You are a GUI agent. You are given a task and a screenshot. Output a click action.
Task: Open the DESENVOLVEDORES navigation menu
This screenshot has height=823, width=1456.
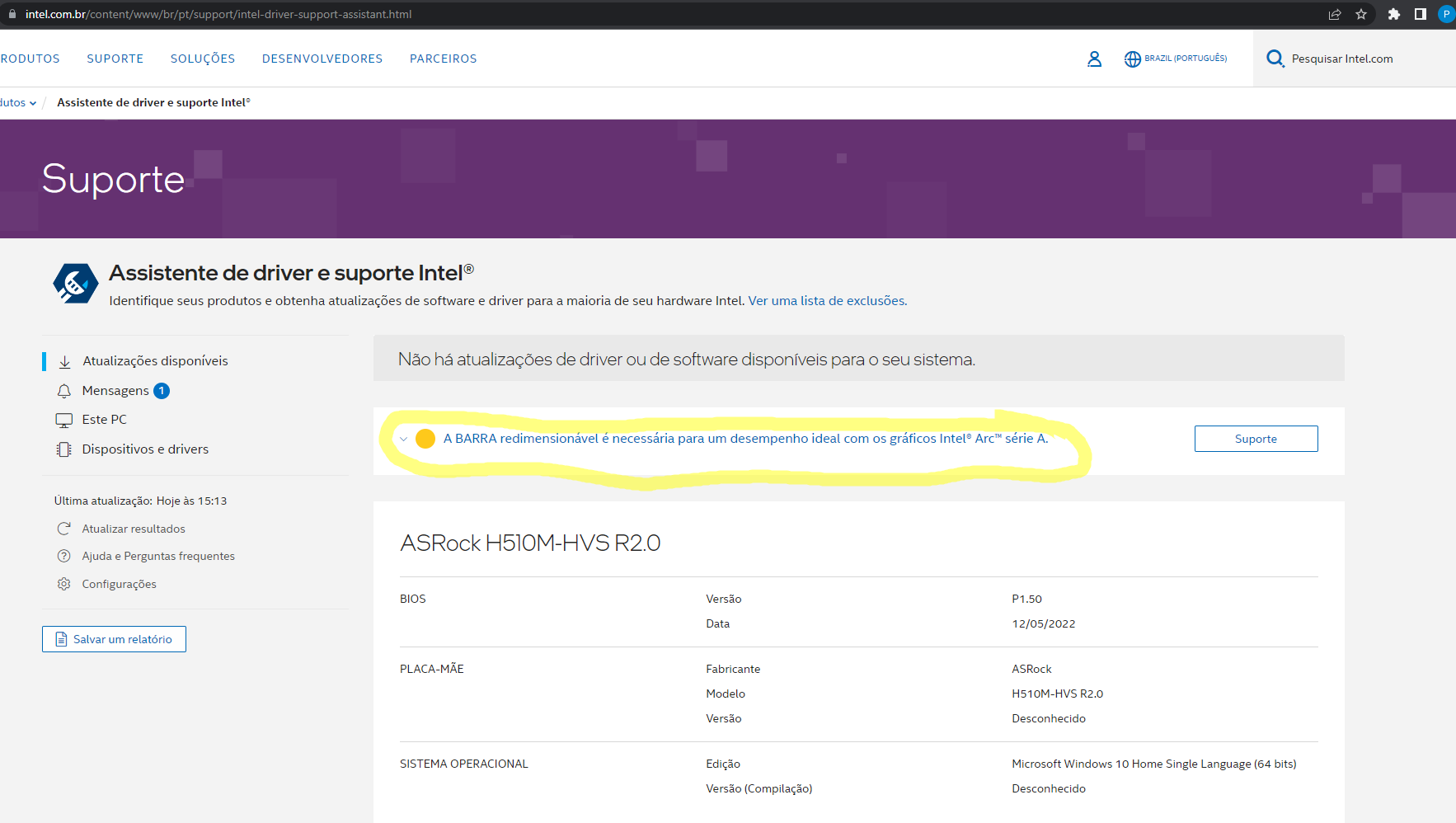[322, 59]
